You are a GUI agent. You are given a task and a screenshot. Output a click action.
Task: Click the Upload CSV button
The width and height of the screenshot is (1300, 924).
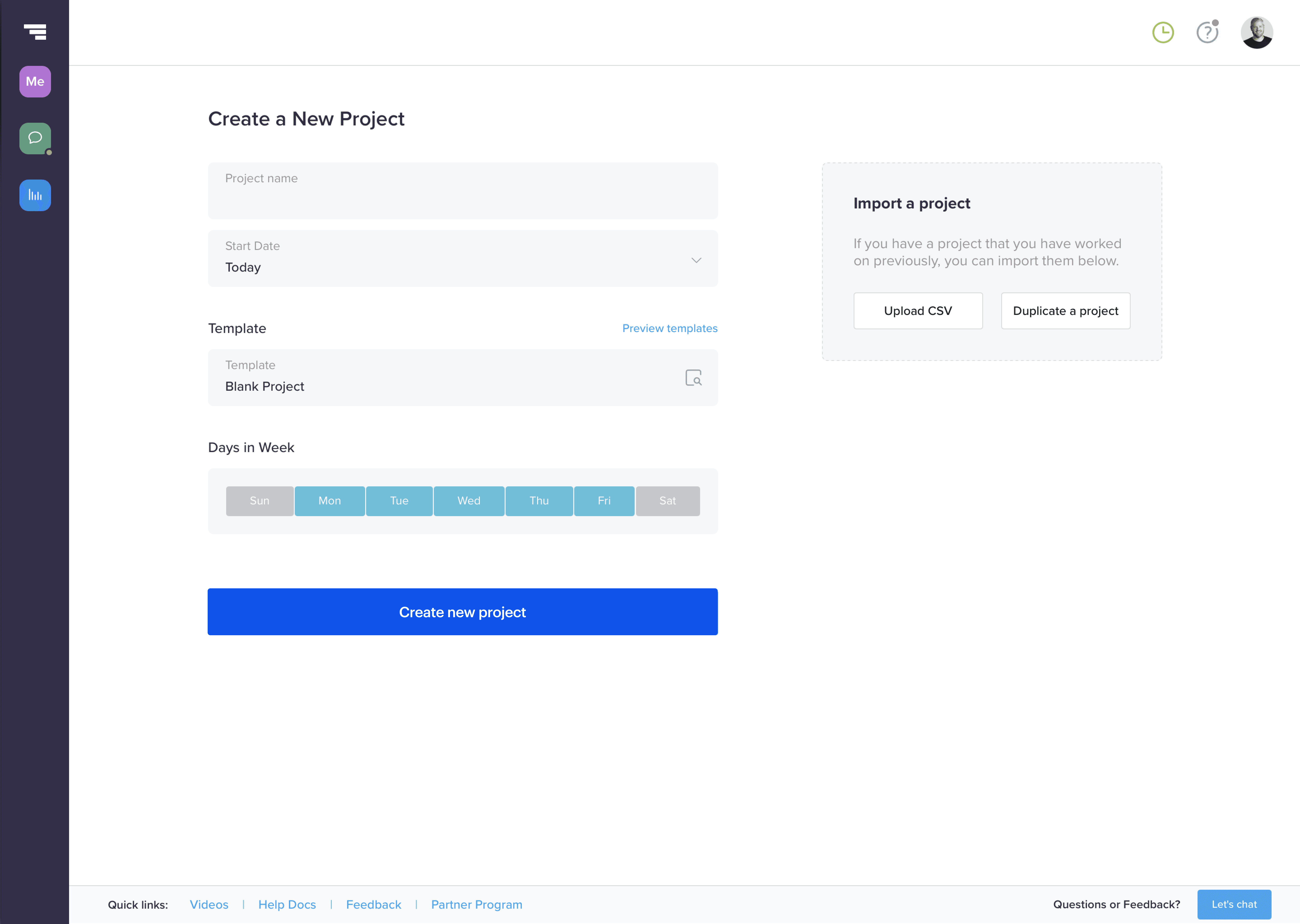tap(917, 311)
